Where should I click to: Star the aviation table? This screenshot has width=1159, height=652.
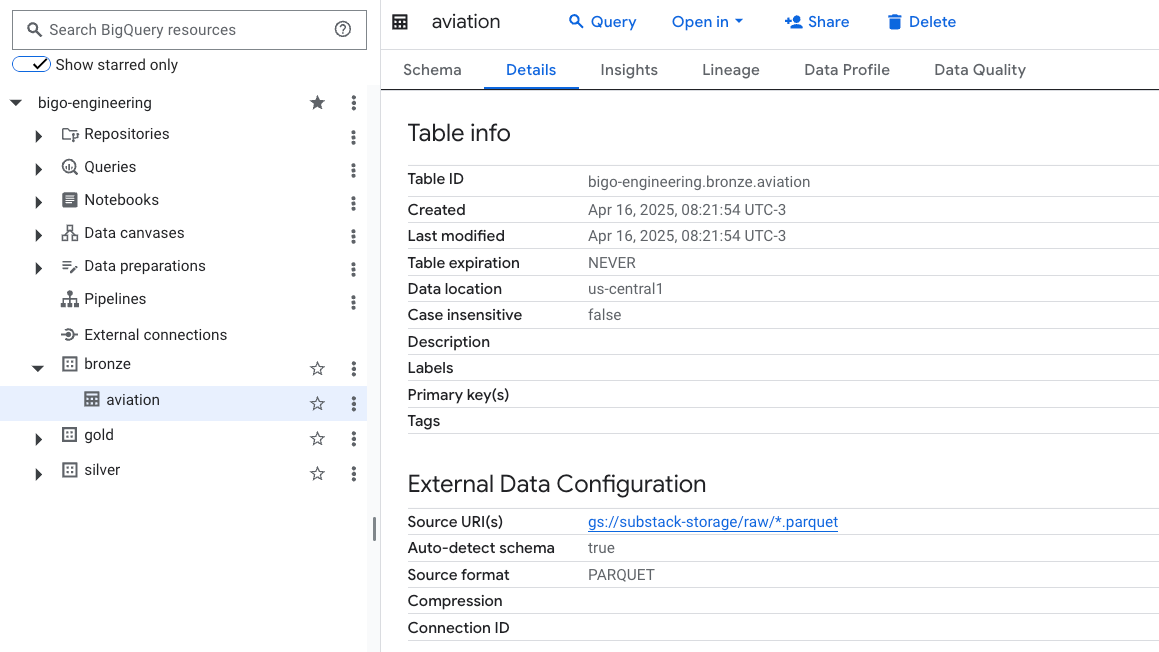click(x=317, y=404)
